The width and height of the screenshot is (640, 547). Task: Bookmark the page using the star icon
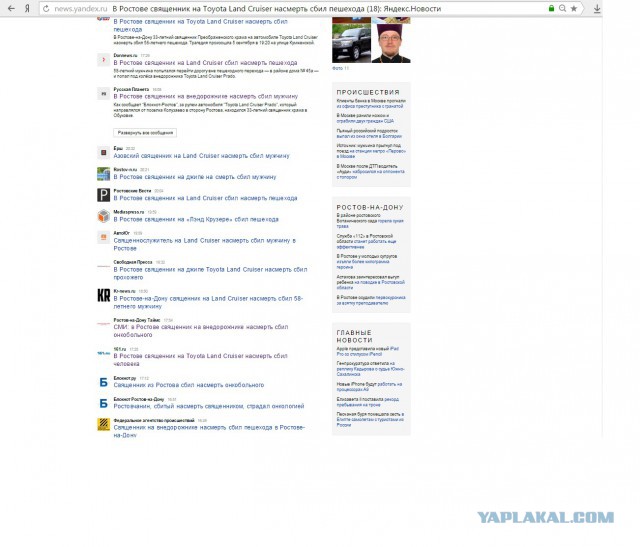tap(573, 8)
